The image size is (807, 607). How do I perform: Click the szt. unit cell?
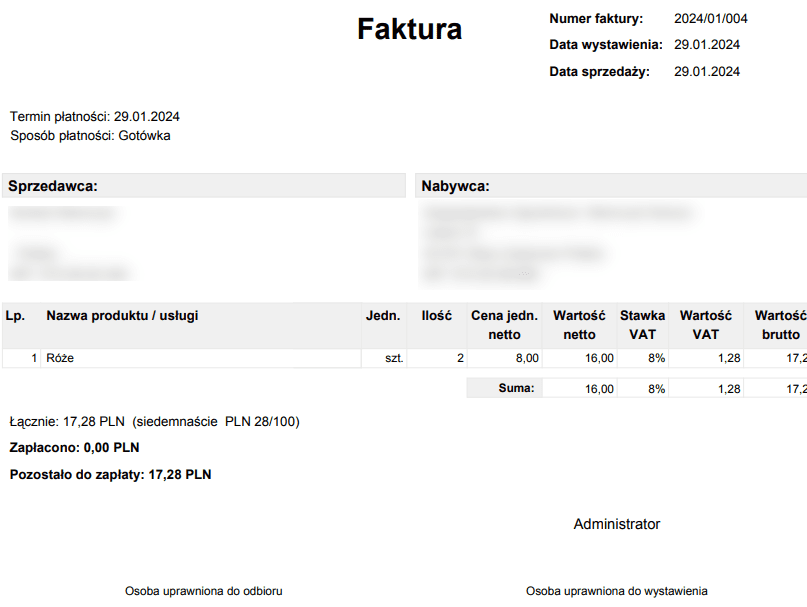[394, 358]
